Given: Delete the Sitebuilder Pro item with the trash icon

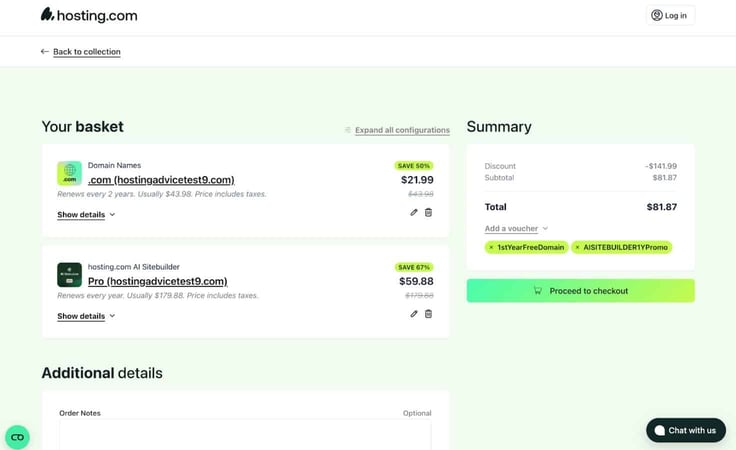Looking at the screenshot, I should [429, 314].
